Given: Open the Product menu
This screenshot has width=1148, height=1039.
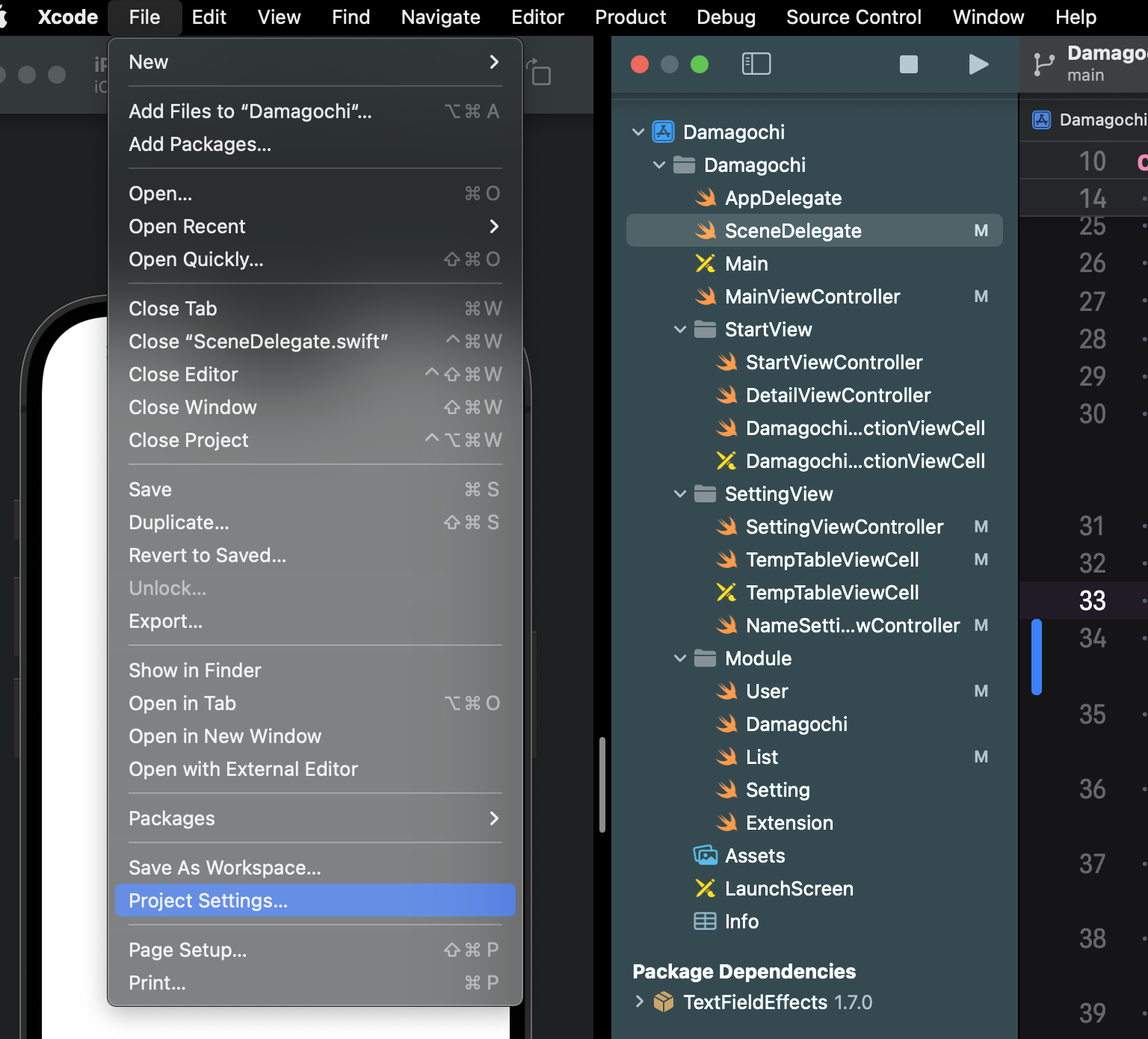Looking at the screenshot, I should pos(630,17).
